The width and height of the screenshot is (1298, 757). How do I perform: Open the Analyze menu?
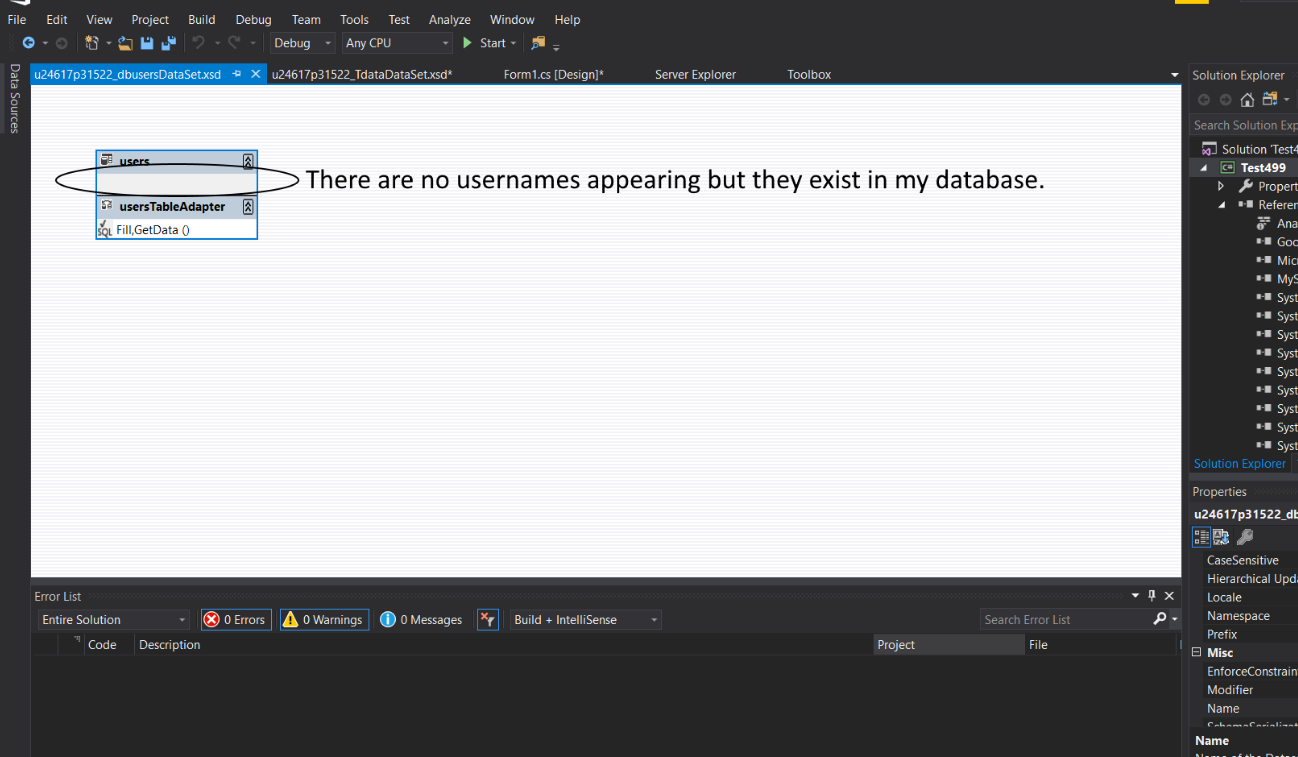click(450, 19)
